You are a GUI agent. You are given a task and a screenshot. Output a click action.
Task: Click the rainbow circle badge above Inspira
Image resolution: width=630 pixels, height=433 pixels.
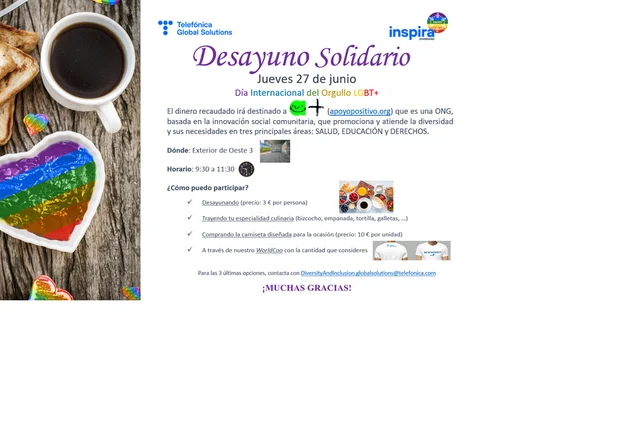(437, 22)
